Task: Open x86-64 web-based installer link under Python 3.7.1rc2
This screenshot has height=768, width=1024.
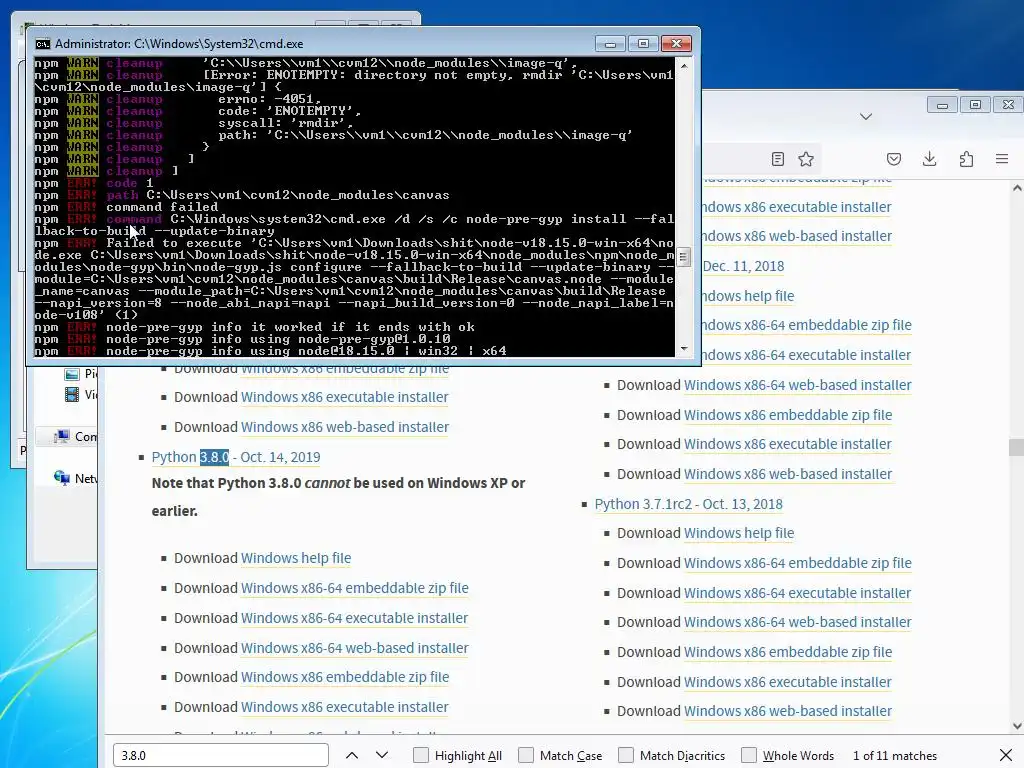Action: pos(797,622)
